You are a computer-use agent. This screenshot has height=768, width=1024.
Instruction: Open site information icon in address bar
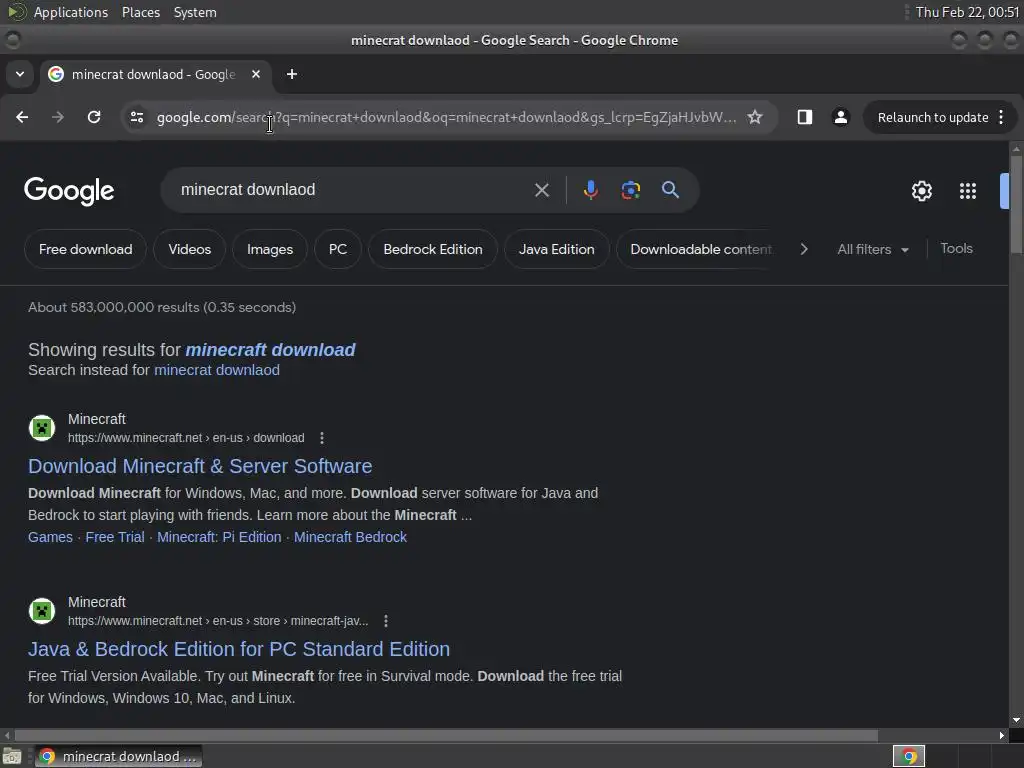pos(137,117)
